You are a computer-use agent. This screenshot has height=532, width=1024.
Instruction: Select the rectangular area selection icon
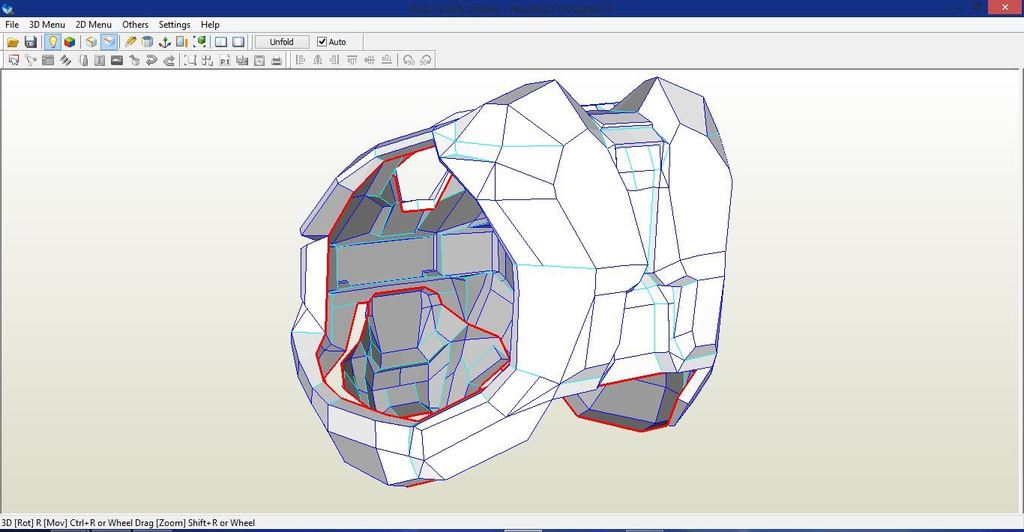click(190, 60)
